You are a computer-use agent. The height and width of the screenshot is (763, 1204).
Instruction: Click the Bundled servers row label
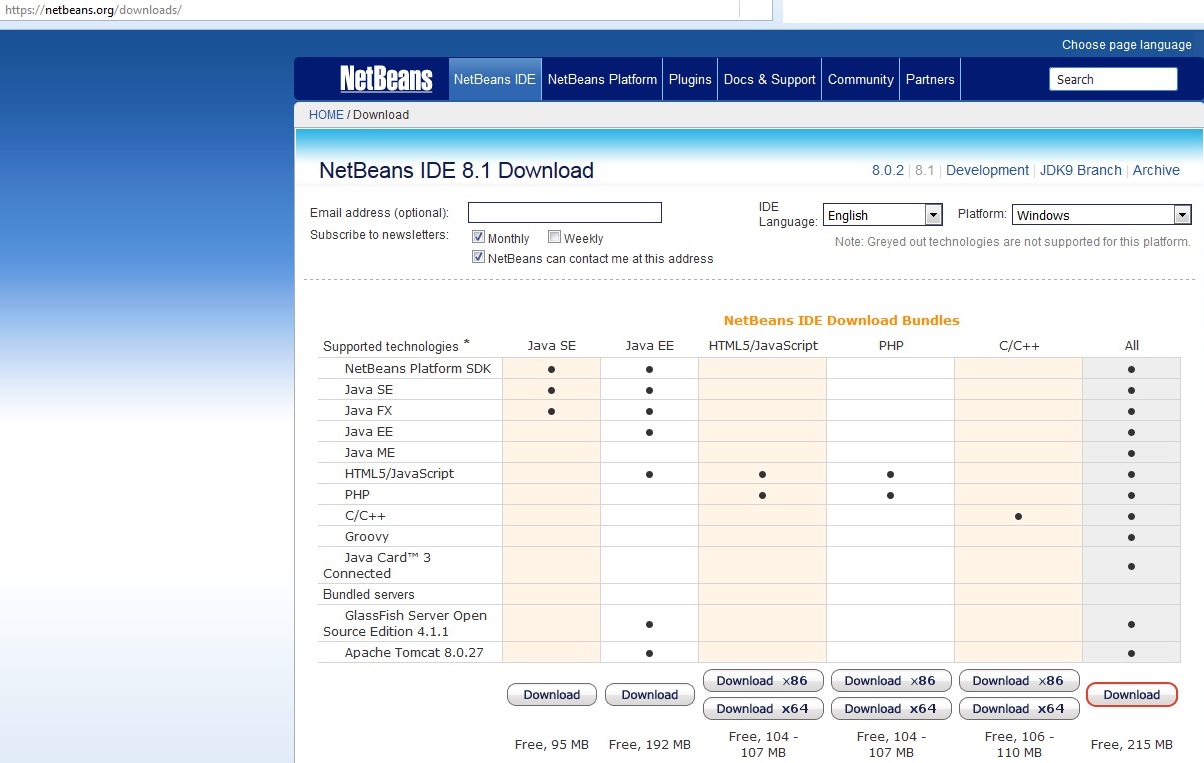point(369,595)
